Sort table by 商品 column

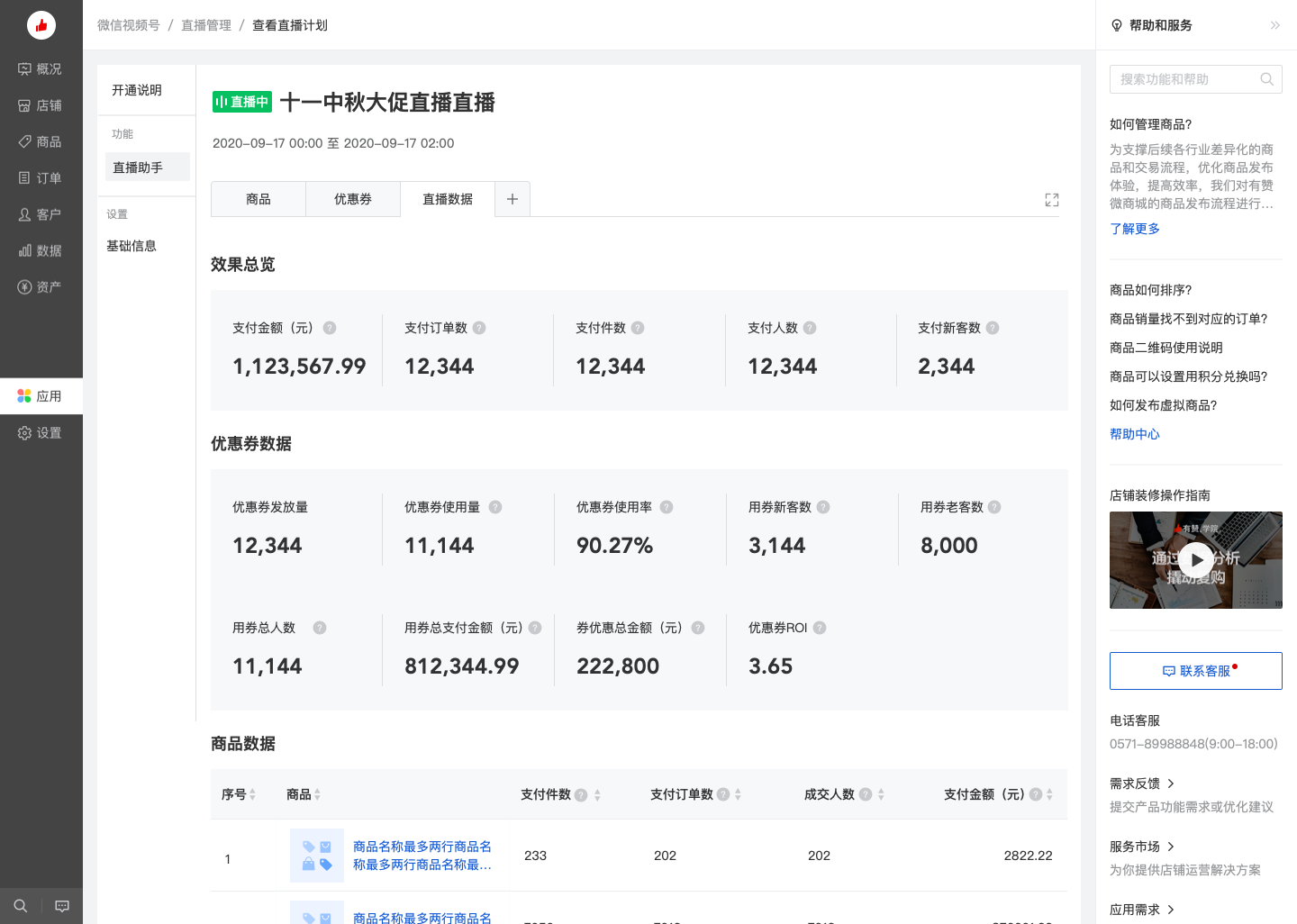[317, 794]
